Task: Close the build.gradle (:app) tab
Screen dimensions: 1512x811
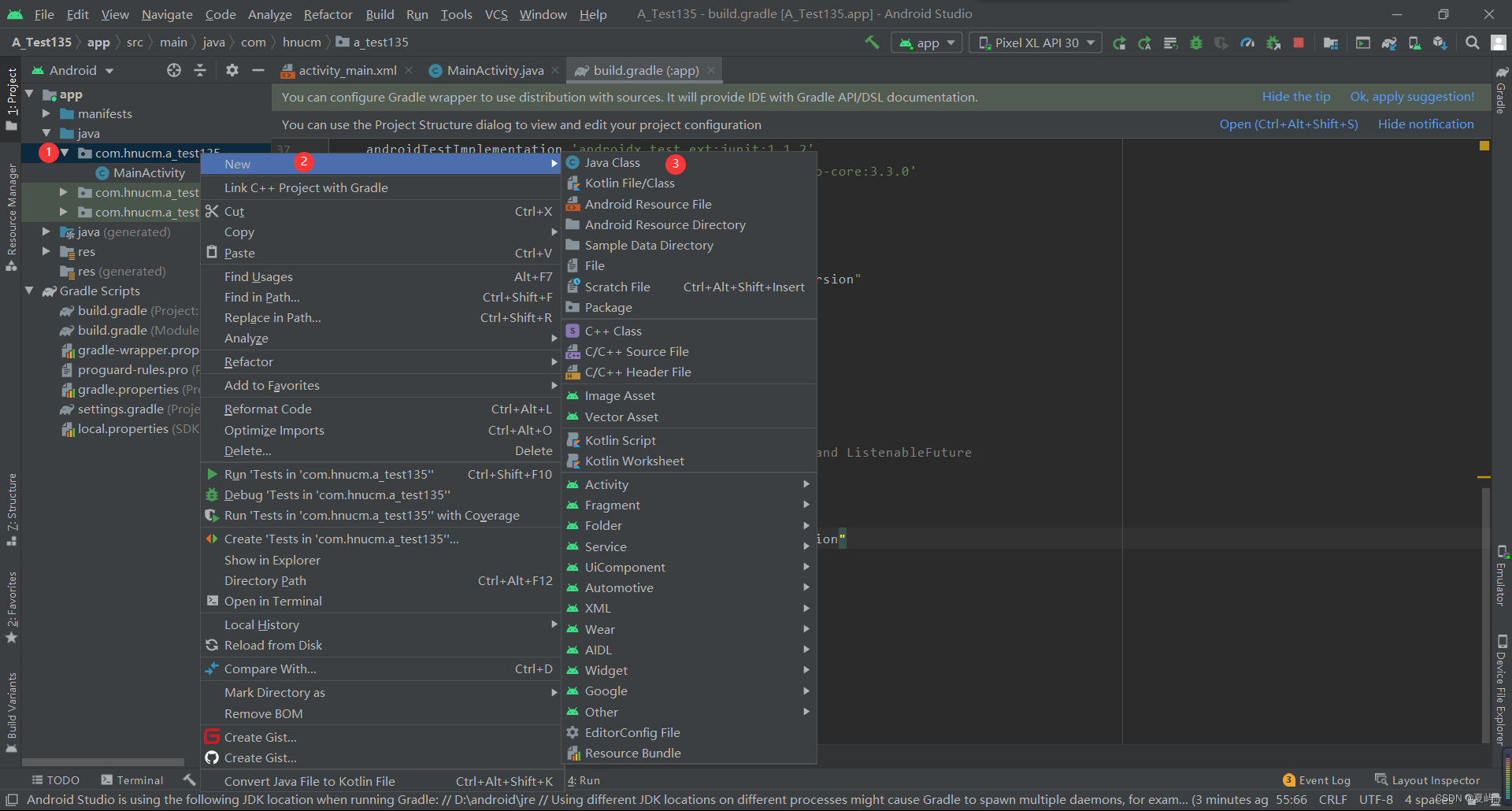Action: pos(711,70)
